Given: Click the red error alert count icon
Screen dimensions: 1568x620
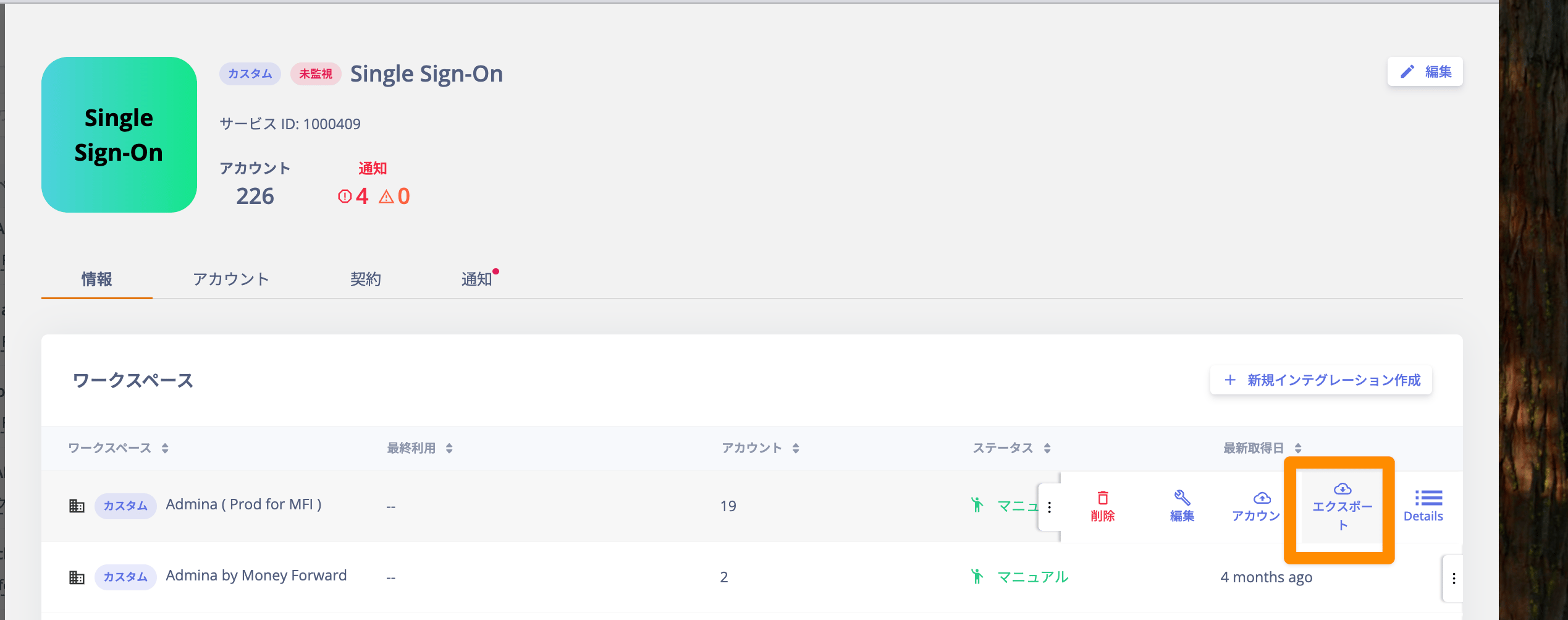Looking at the screenshot, I should pyautogui.click(x=345, y=197).
